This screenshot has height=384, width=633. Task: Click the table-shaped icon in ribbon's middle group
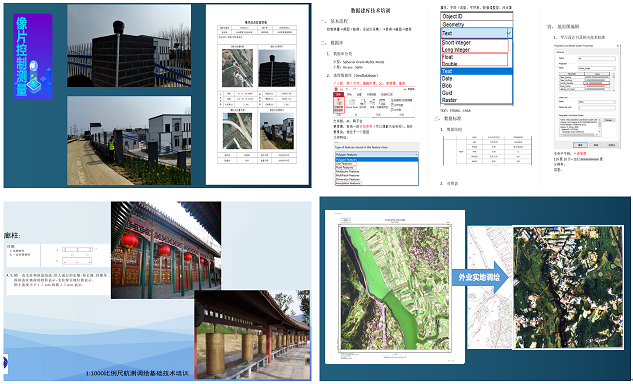pyautogui.click(x=383, y=104)
